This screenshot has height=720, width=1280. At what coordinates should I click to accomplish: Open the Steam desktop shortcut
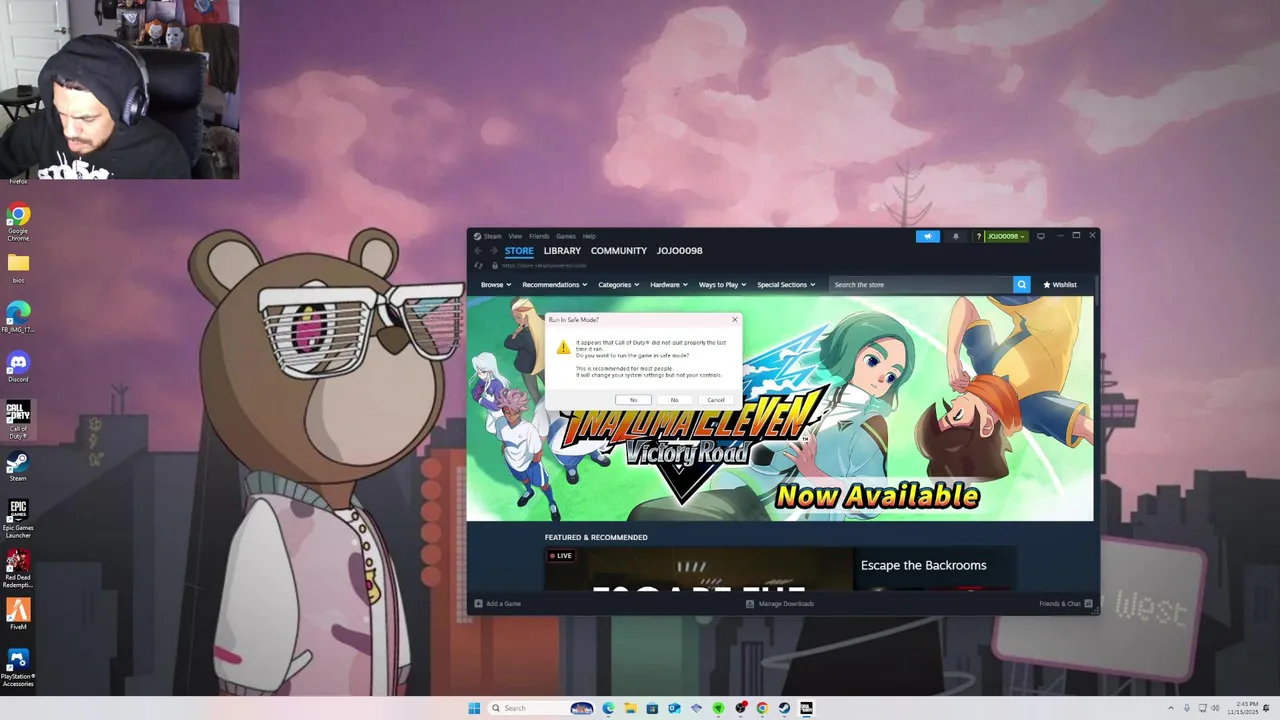click(18, 467)
